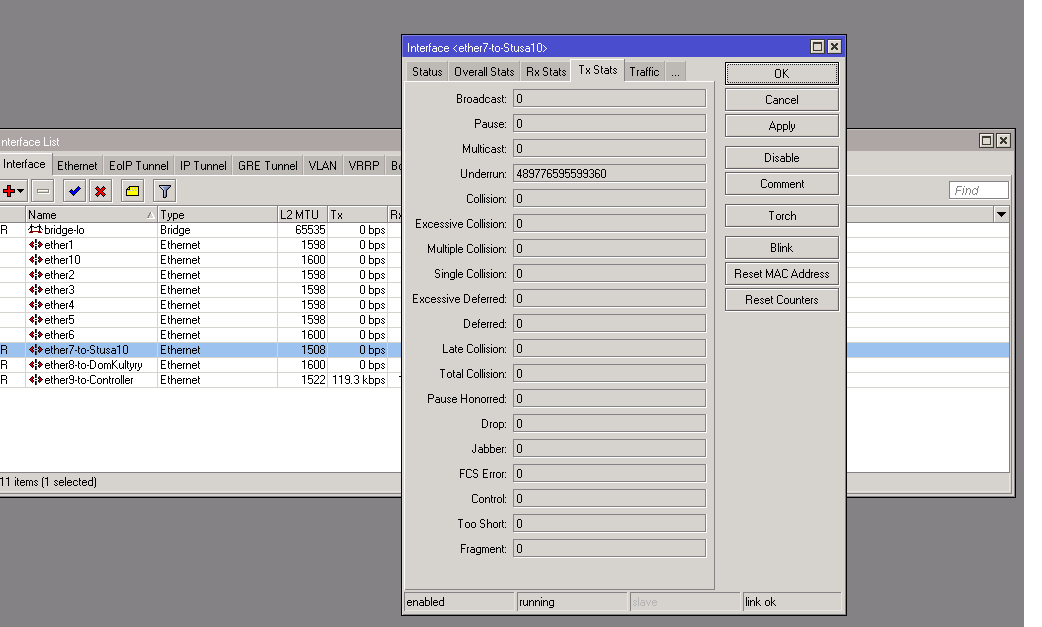Switch to the Rx Stats tab

pyautogui.click(x=546, y=72)
